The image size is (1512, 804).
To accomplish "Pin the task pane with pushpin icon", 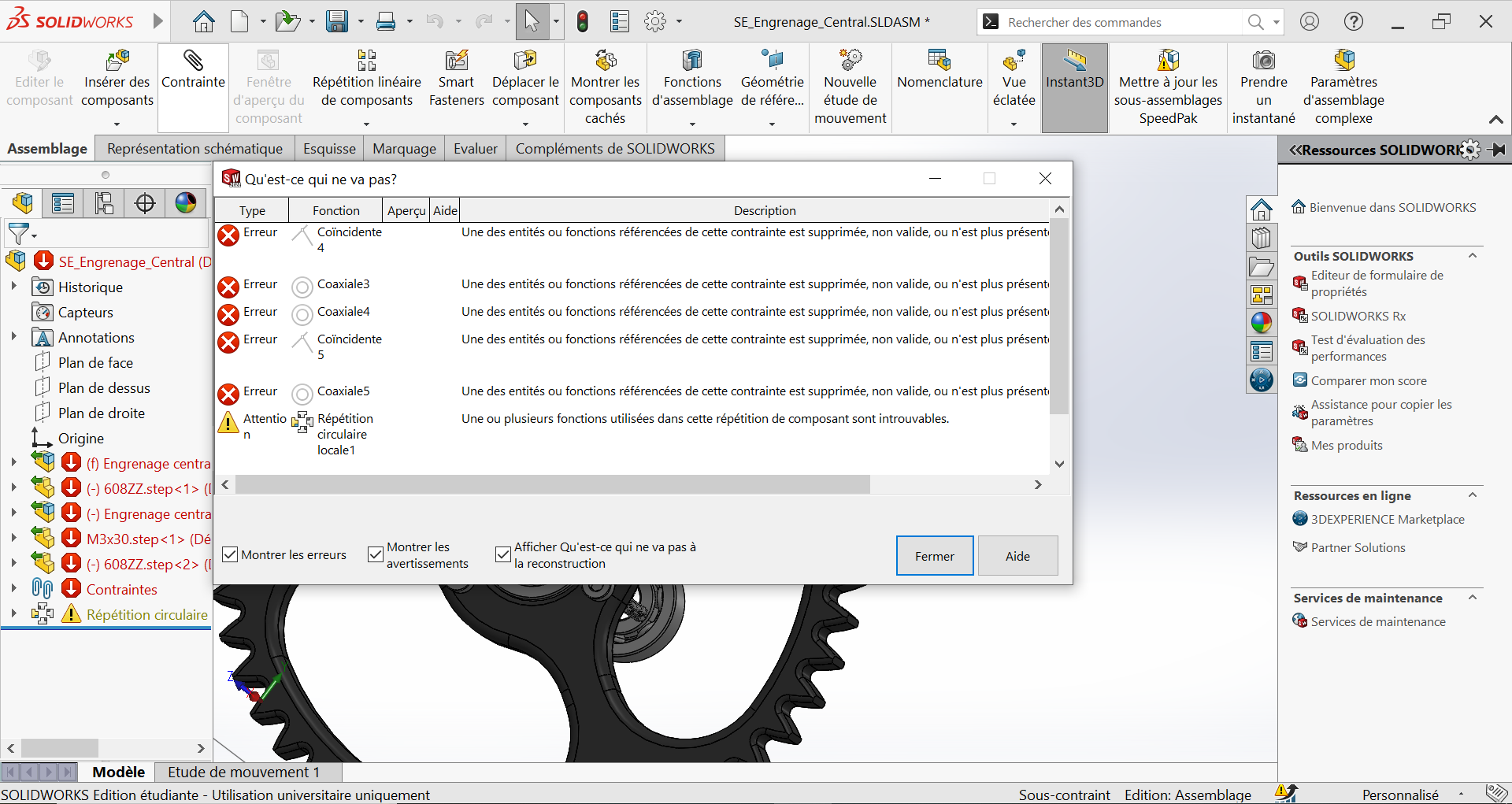I will click(x=1497, y=150).
